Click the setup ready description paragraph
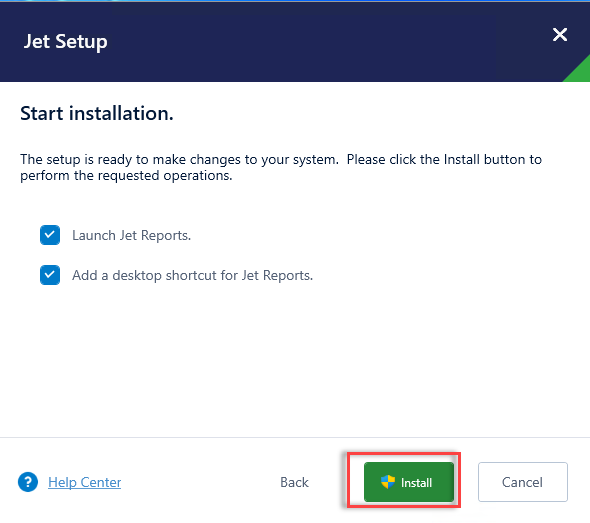The height and width of the screenshot is (523, 590). [x=281, y=167]
